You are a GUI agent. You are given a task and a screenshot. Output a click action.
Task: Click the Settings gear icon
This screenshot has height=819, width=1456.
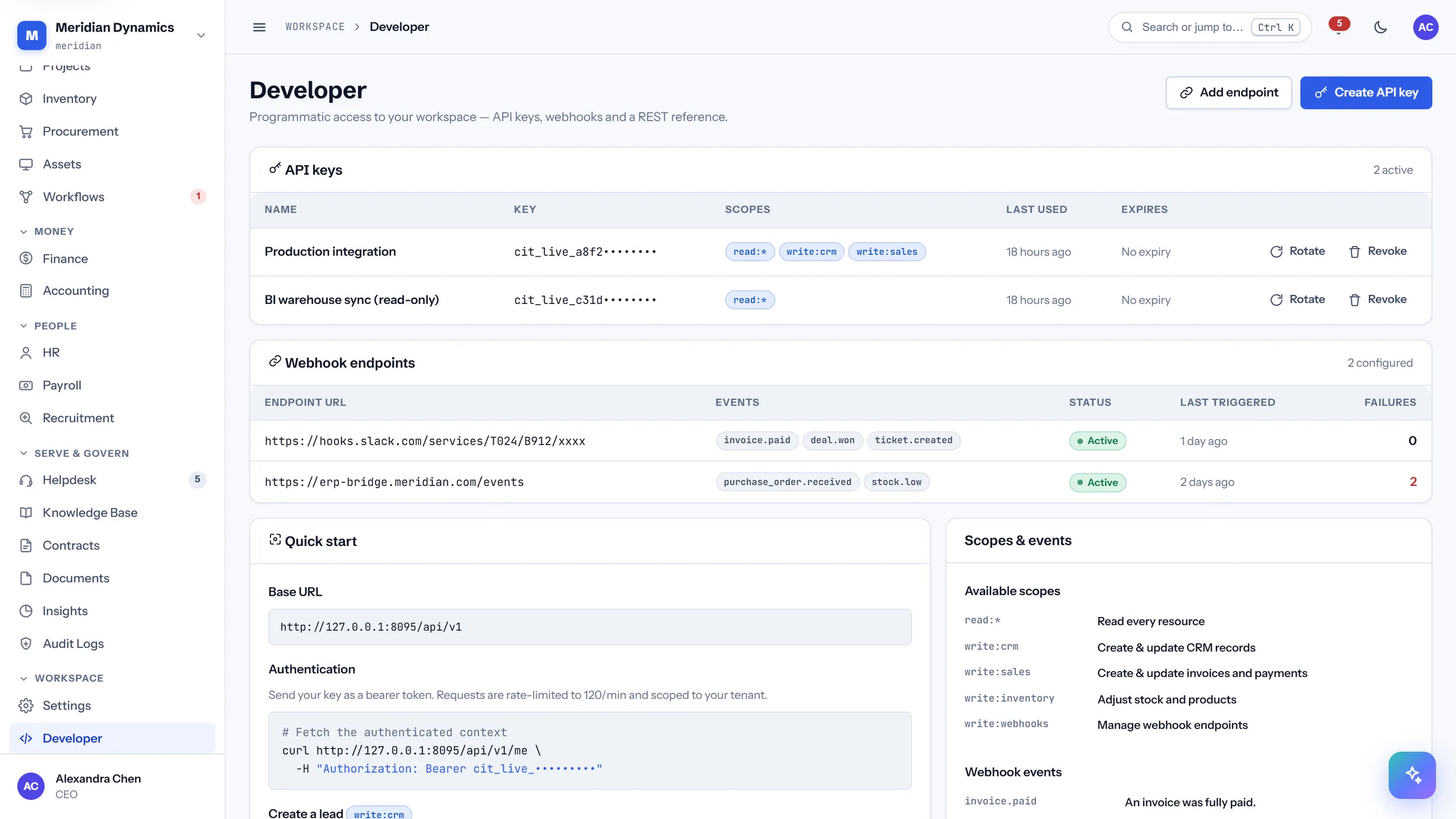click(x=25, y=706)
